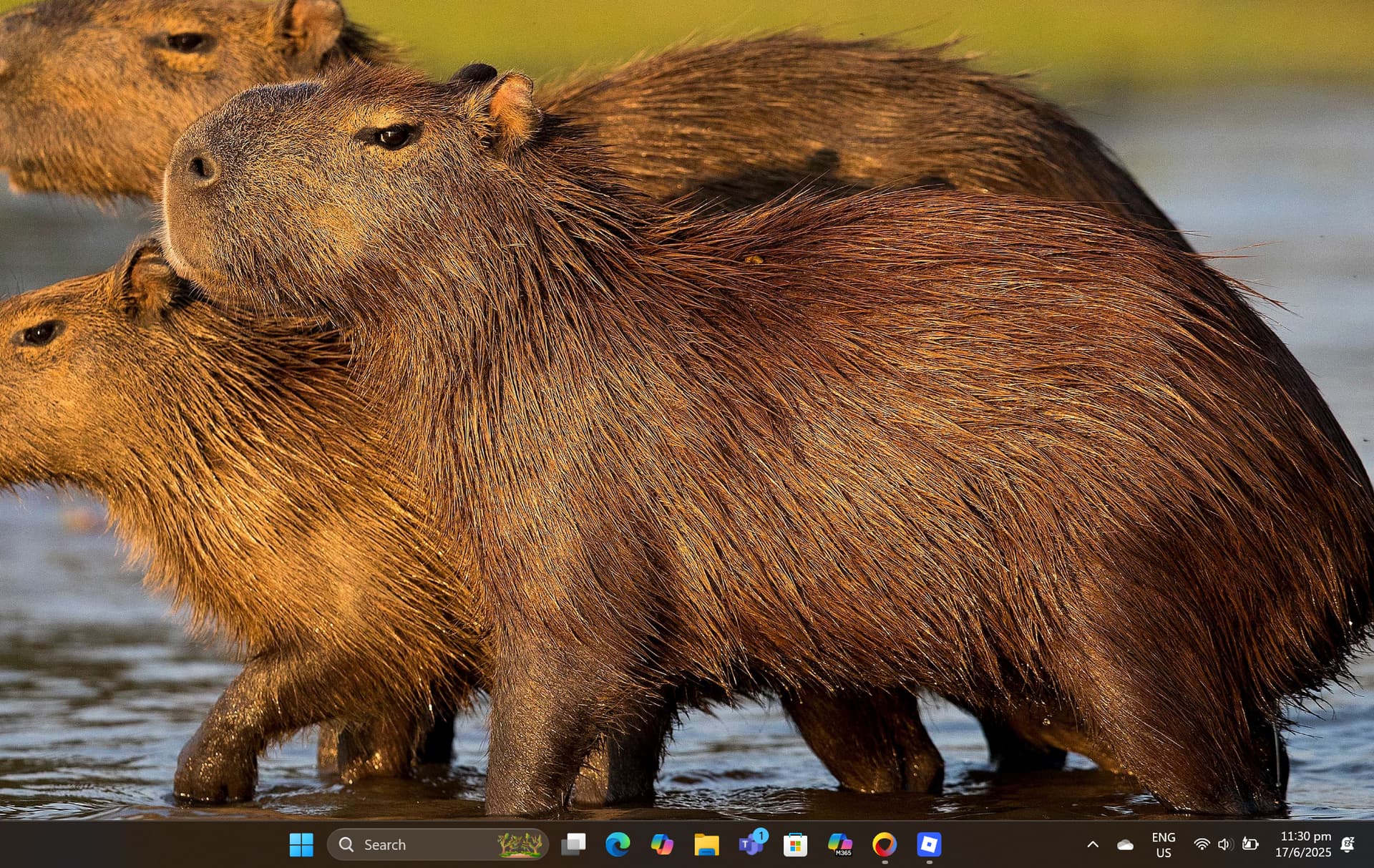Open notification center bell with do-not-disturb
Image resolution: width=1374 pixels, height=868 pixels.
pyautogui.click(x=1348, y=844)
